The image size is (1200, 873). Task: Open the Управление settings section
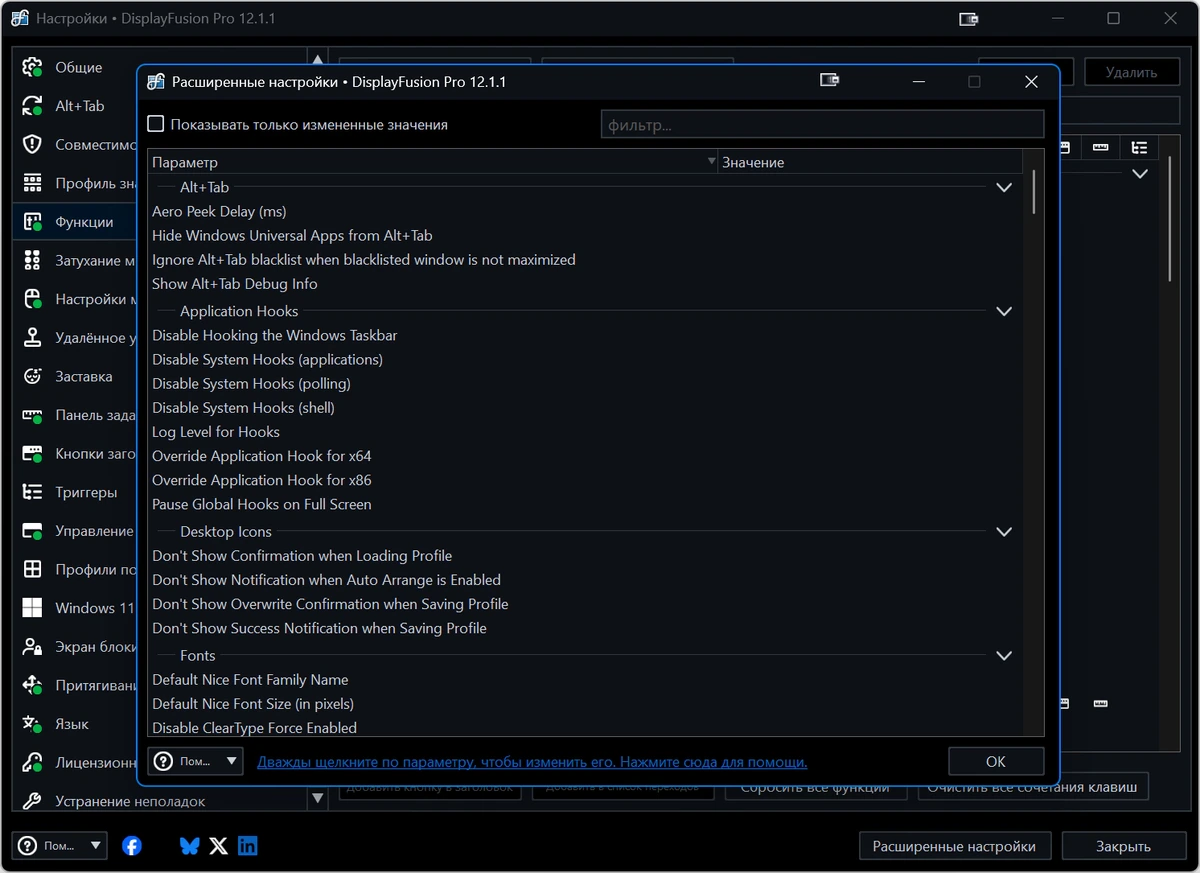75,531
